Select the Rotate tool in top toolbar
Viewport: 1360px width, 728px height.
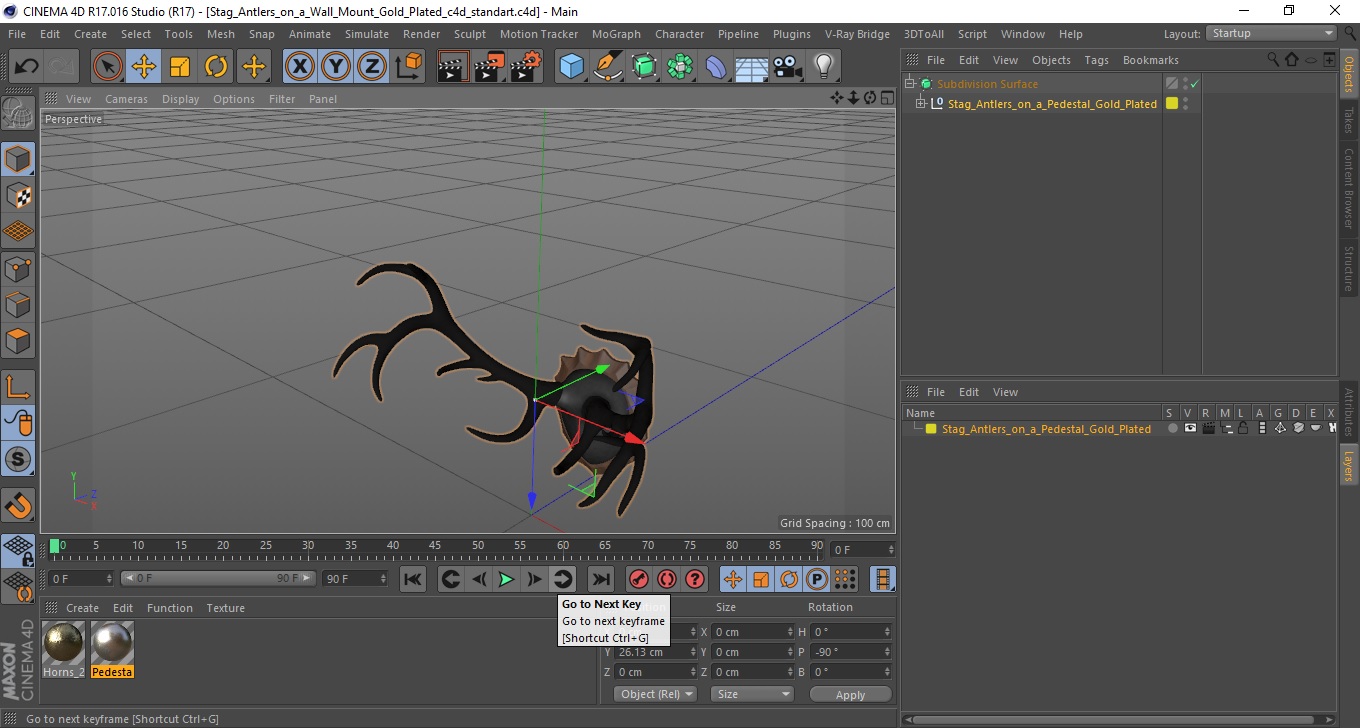216,67
